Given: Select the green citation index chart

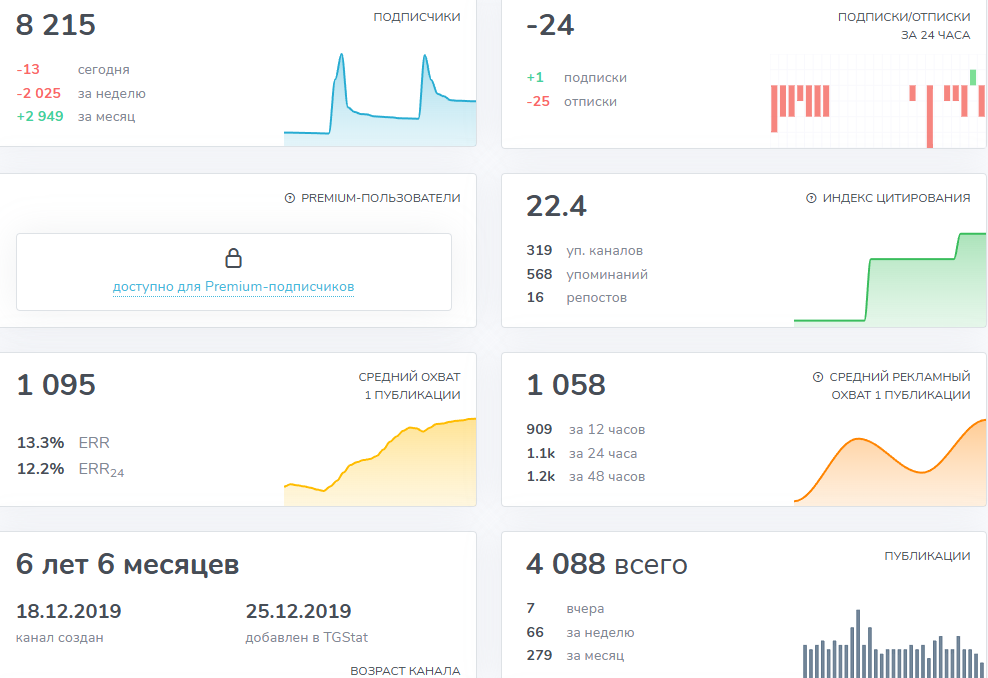Looking at the screenshot, I should [x=890, y=279].
